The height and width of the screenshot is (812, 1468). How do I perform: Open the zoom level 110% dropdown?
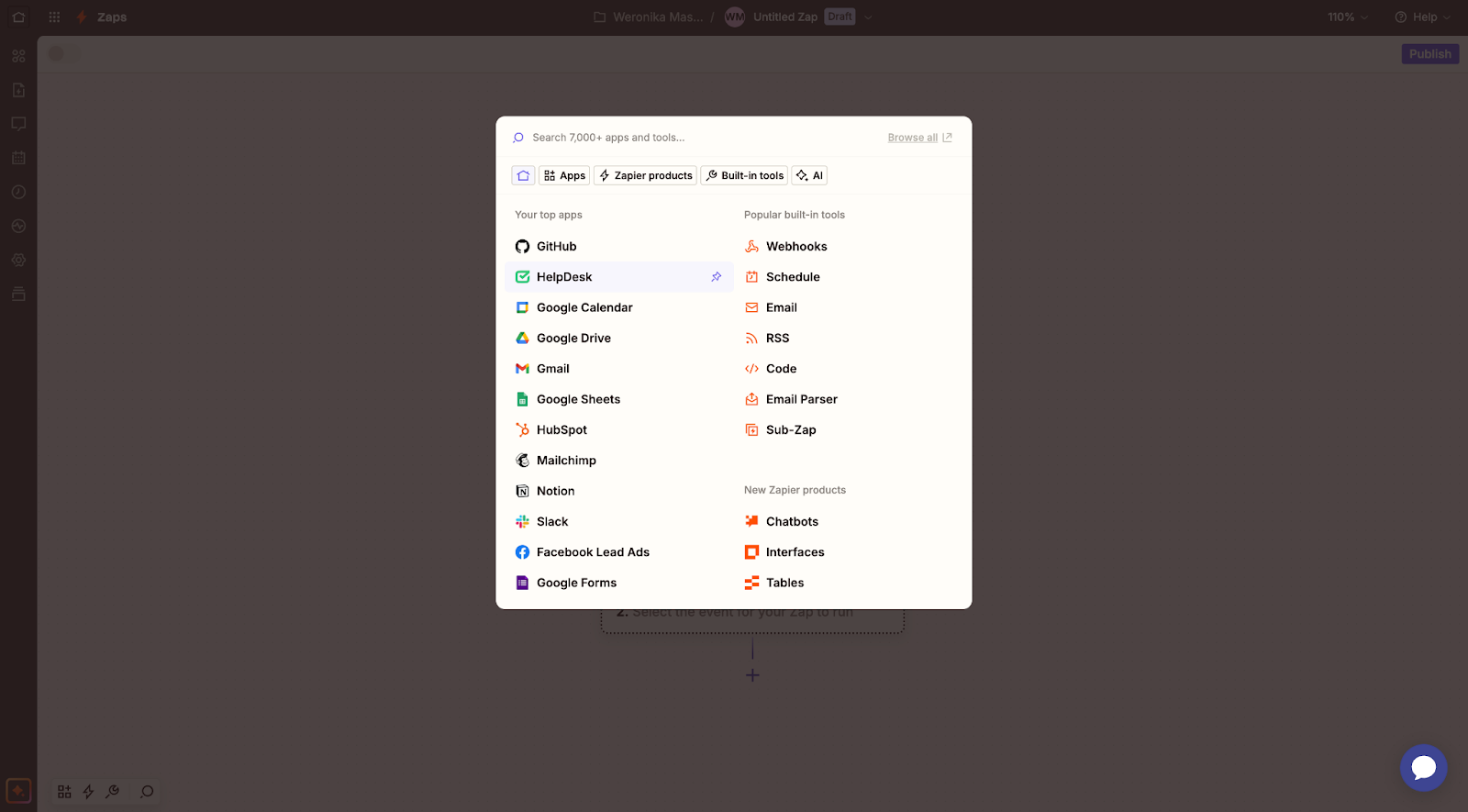[1347, 17]
